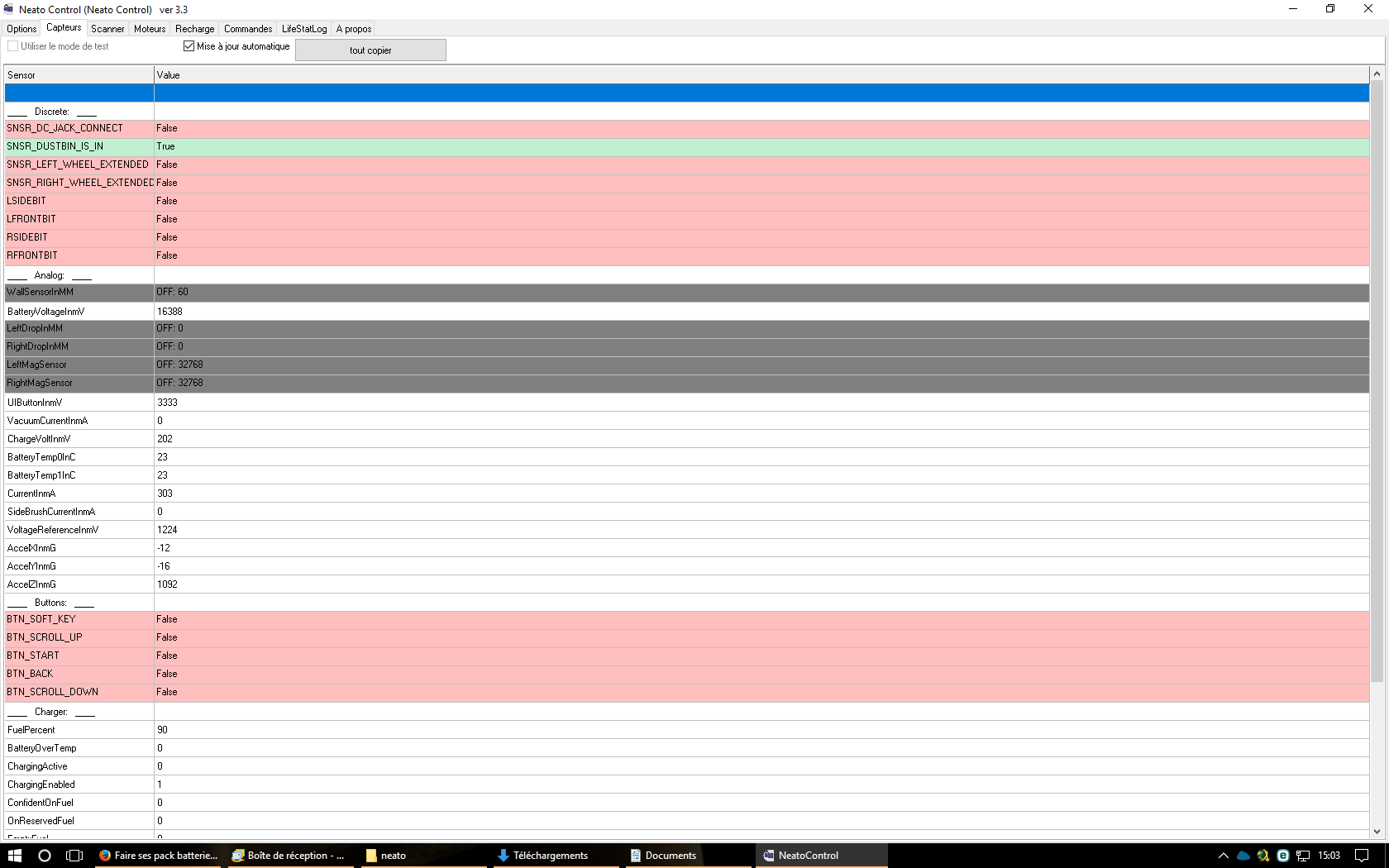Open the LifeStatLog tab

(x=303, y=29)
